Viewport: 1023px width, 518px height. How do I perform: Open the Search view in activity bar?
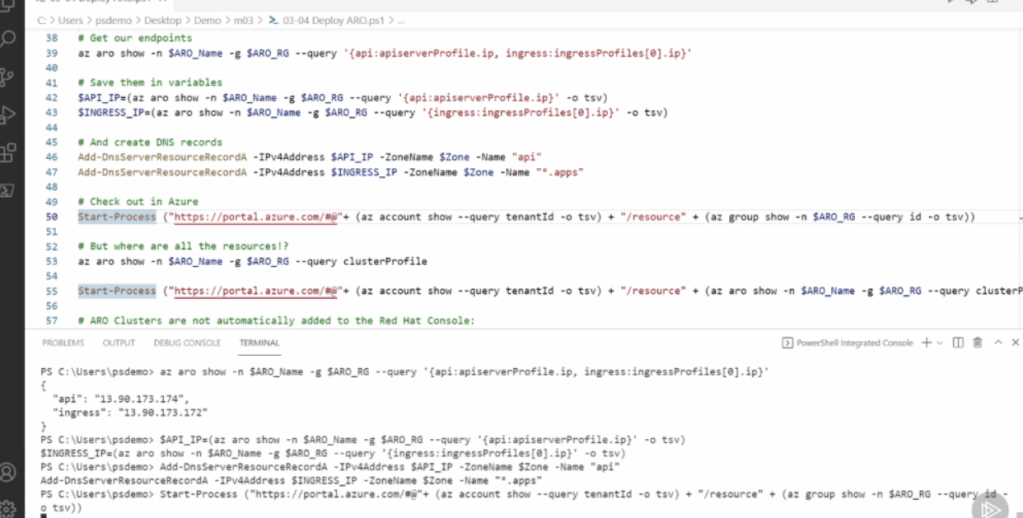point(7,39)
